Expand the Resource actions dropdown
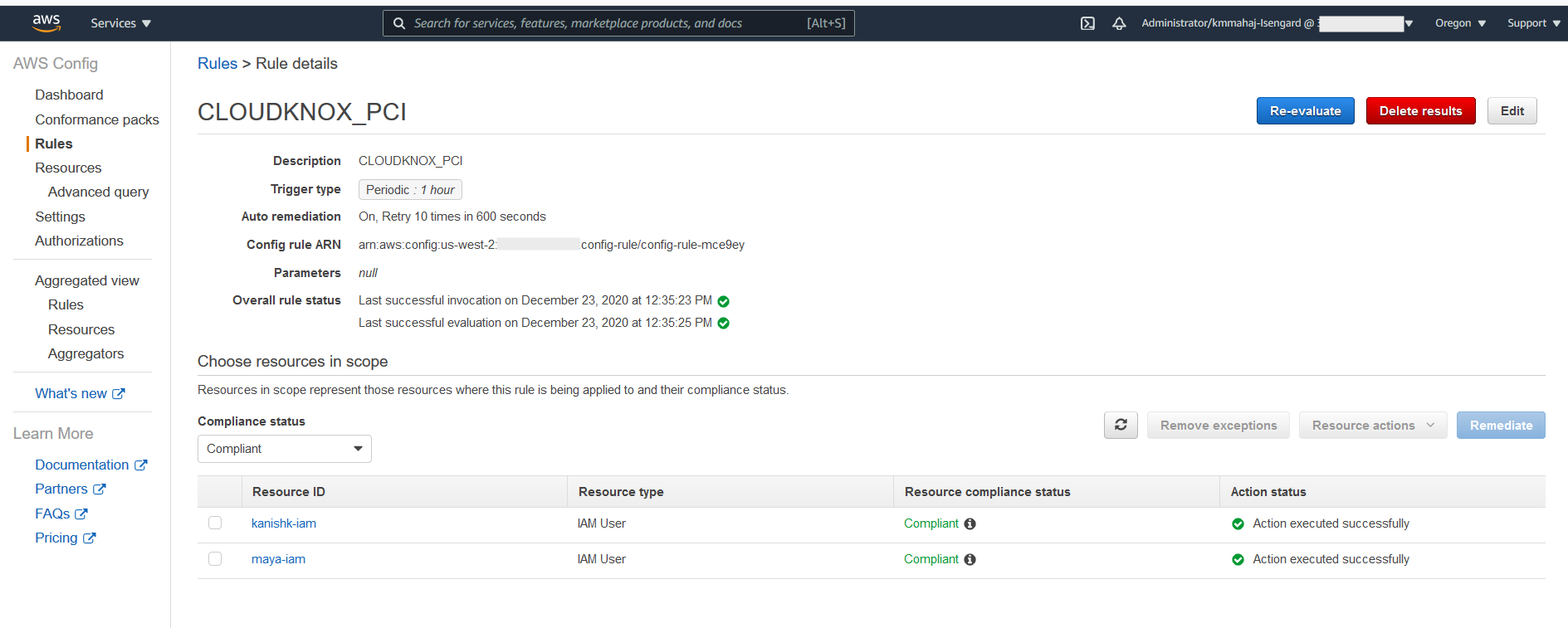The width and height of the screenshot is (1568, 628). pos(1372,426)
